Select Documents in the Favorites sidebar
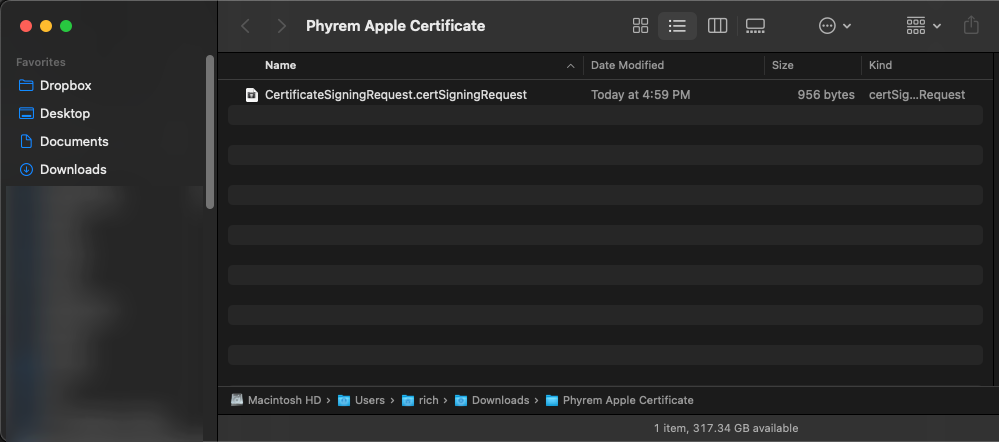 [x=73, y=142]
